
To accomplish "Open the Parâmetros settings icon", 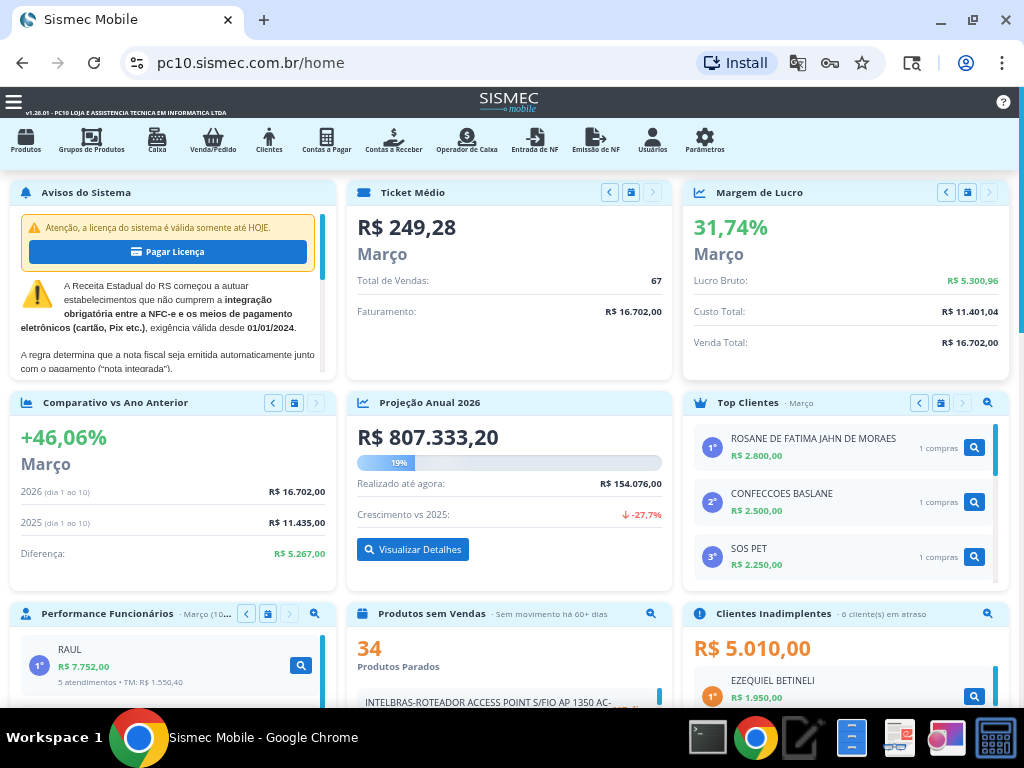I will tap(705, 141).
